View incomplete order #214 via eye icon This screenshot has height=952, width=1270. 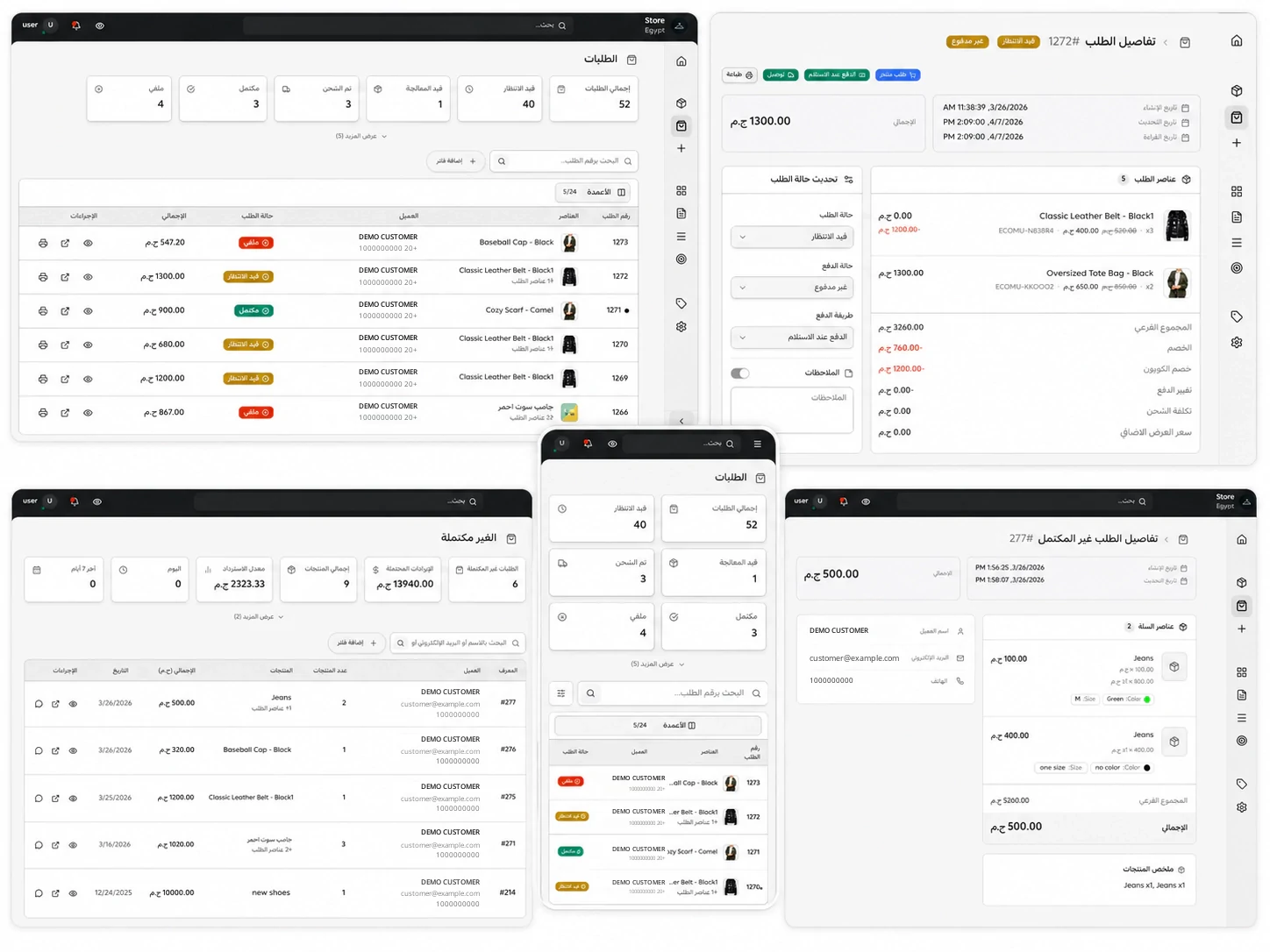[x=73, y=893]
